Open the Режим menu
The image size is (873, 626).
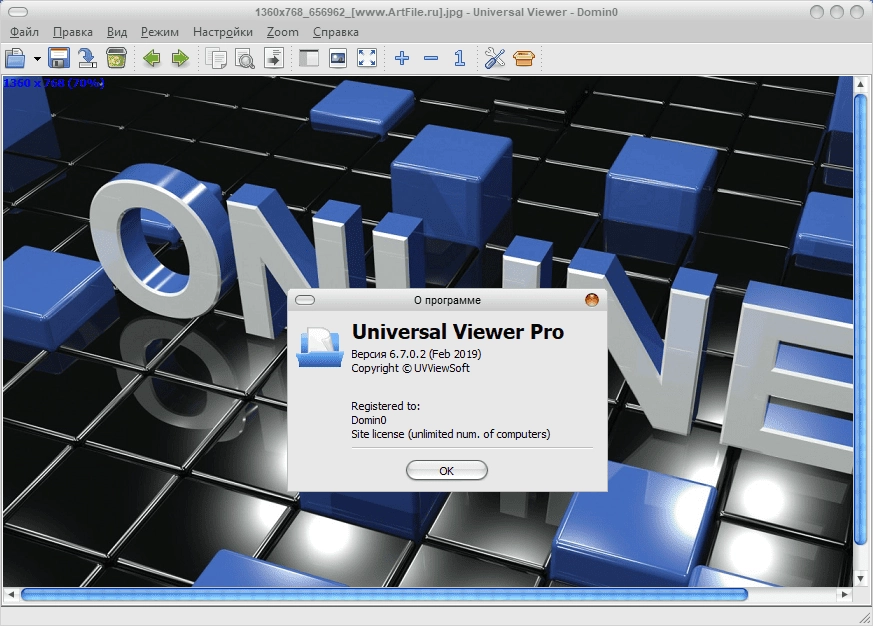click(x=160, y=32)
